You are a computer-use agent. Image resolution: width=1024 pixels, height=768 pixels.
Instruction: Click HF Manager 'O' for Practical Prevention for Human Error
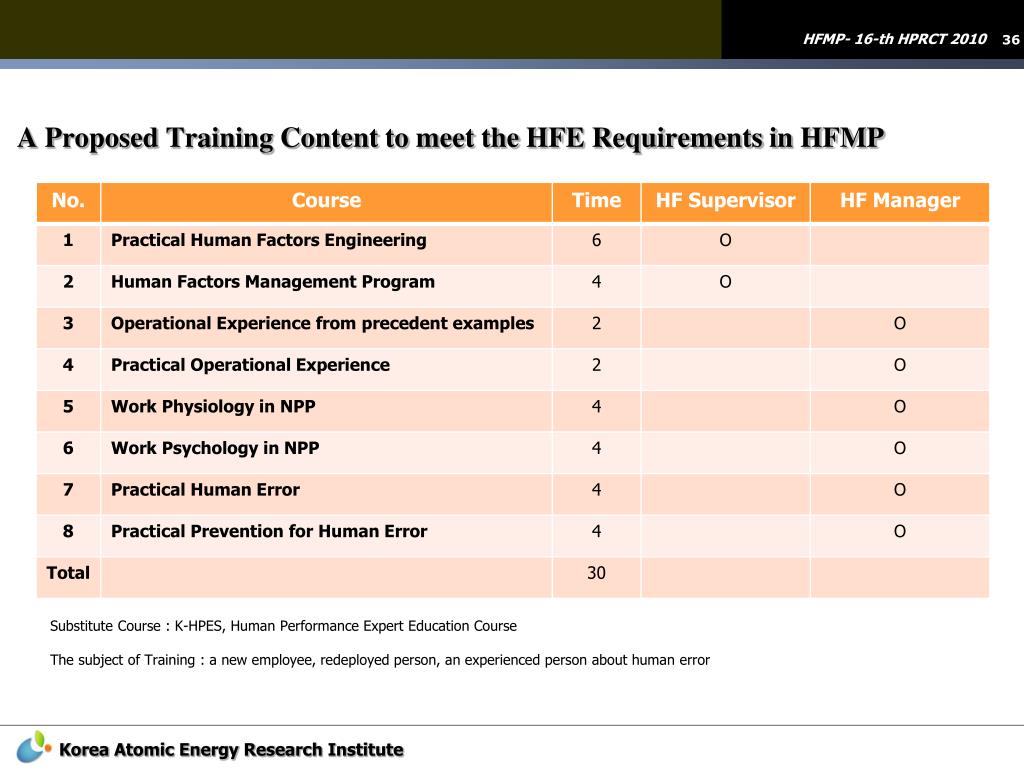900,532
